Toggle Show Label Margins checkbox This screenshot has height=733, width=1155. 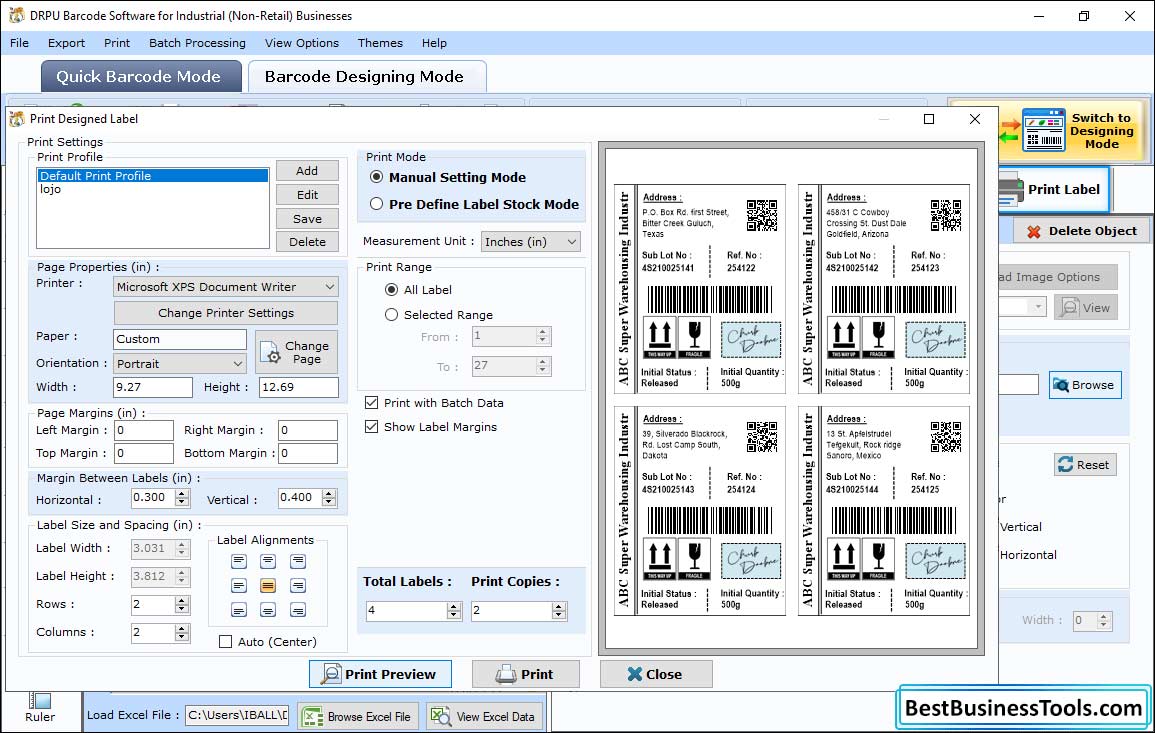pos(372,427)
